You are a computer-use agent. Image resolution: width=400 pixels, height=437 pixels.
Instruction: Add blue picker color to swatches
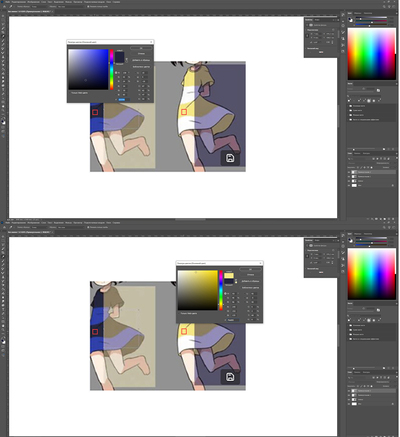(x=141, y=60)
